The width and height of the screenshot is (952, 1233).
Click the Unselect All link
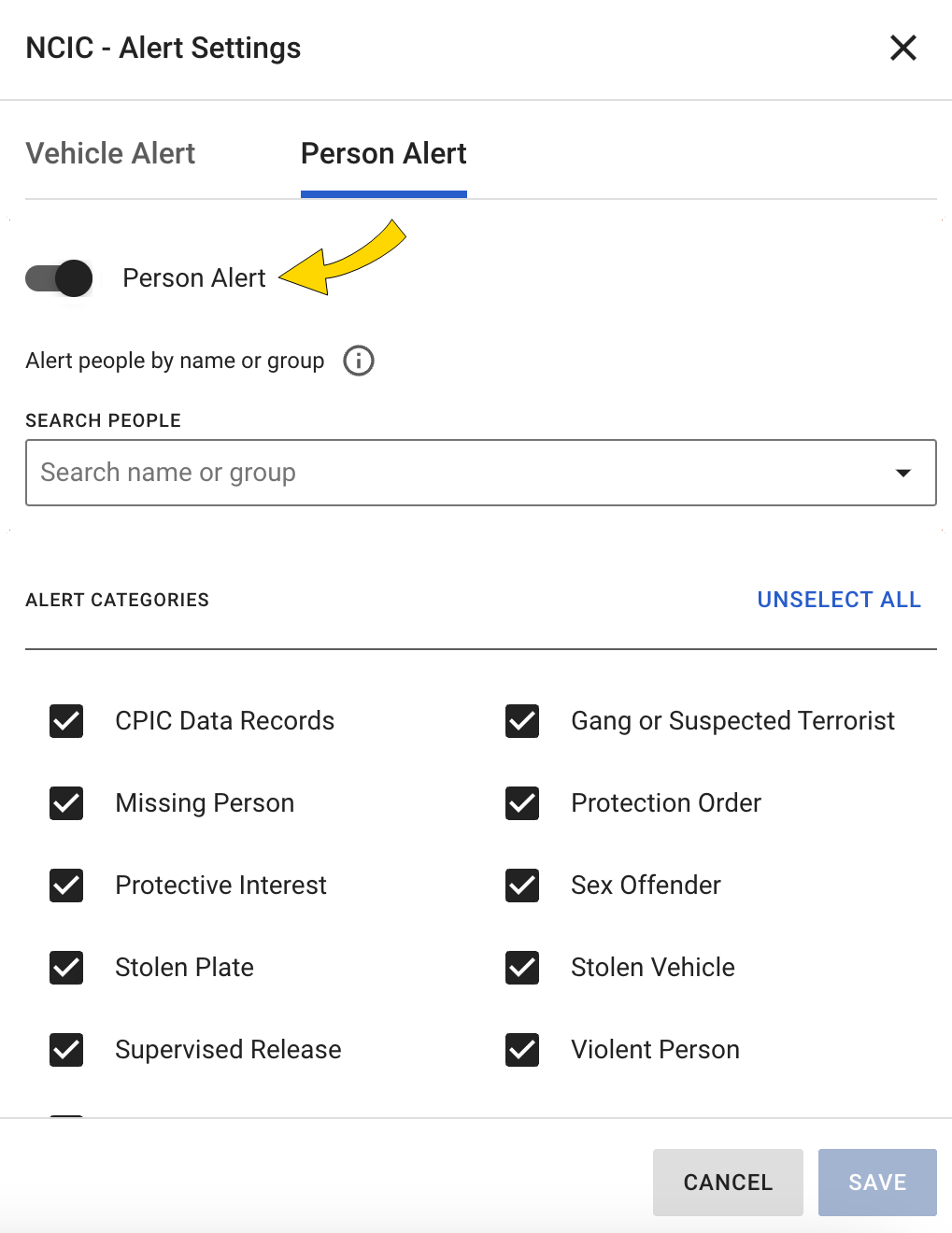point(838,600)
